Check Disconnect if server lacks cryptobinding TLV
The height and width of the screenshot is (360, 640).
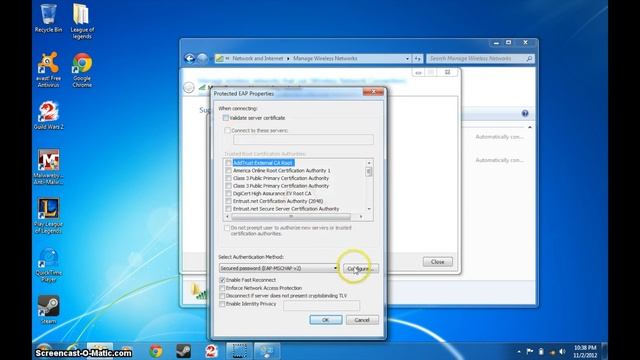[222, 296]
